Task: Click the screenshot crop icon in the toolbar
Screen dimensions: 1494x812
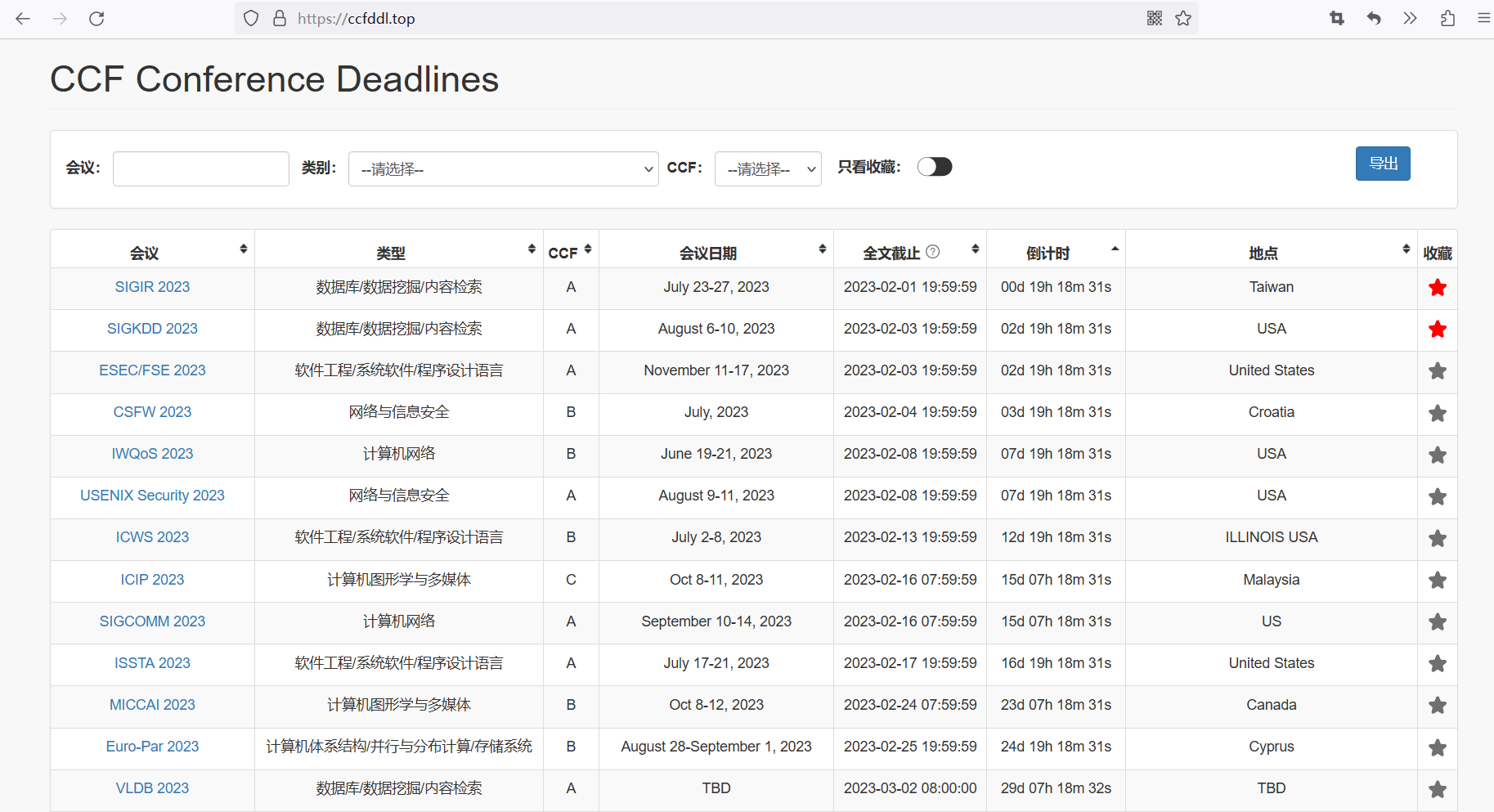Action: click(x=1337, y=18)
